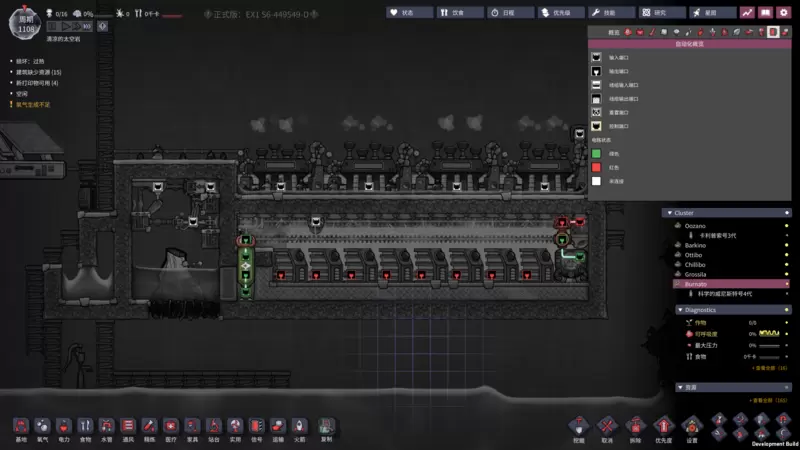
Task: Select the Grossila asteroid row
Action: tap(731, 274)
